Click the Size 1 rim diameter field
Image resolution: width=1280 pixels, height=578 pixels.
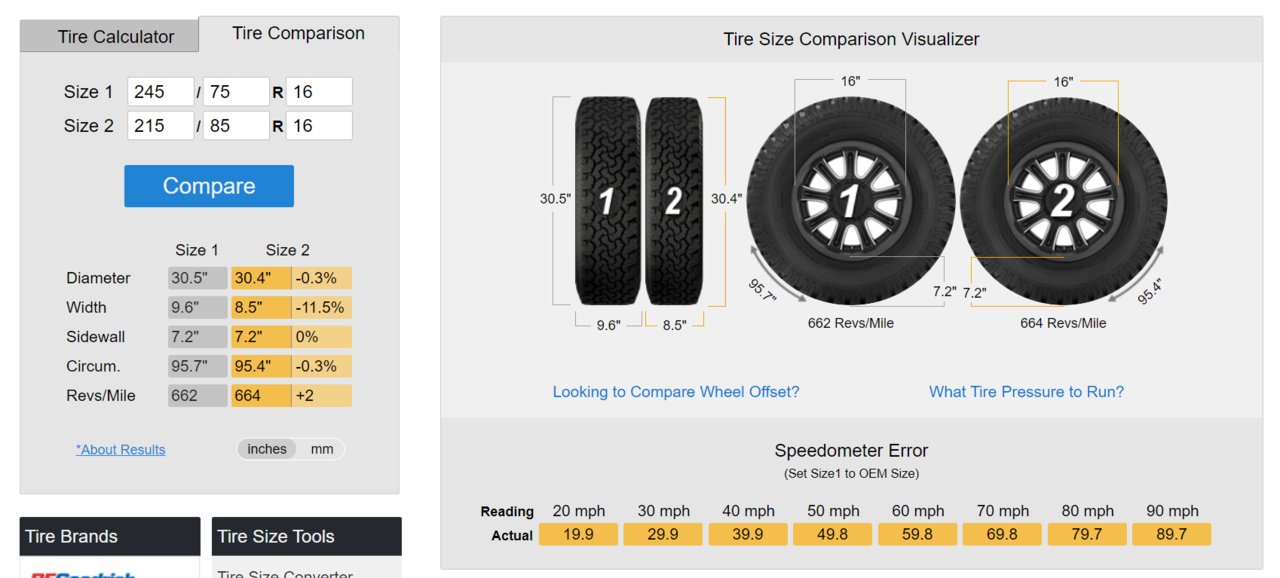point(319,92)
